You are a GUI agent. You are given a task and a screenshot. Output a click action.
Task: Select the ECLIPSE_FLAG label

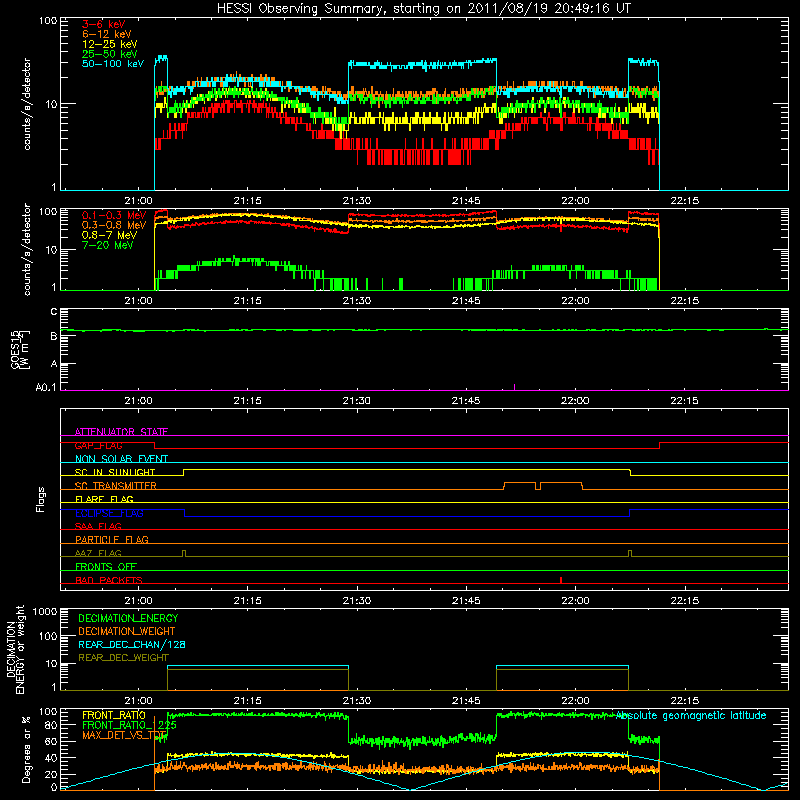(109, 513)
